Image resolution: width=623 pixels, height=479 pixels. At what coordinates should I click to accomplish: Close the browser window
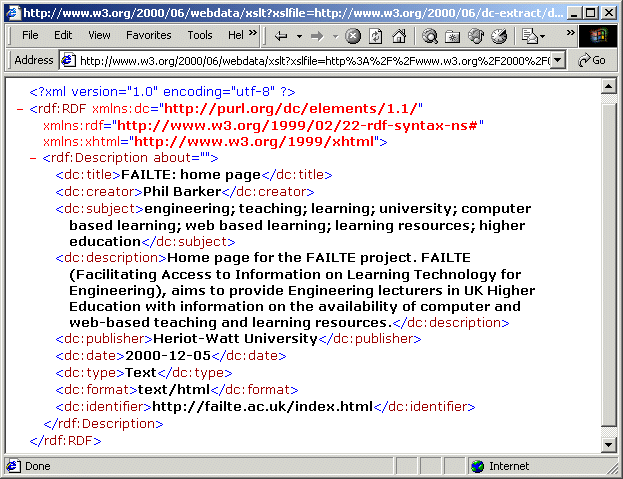point(609,13)
